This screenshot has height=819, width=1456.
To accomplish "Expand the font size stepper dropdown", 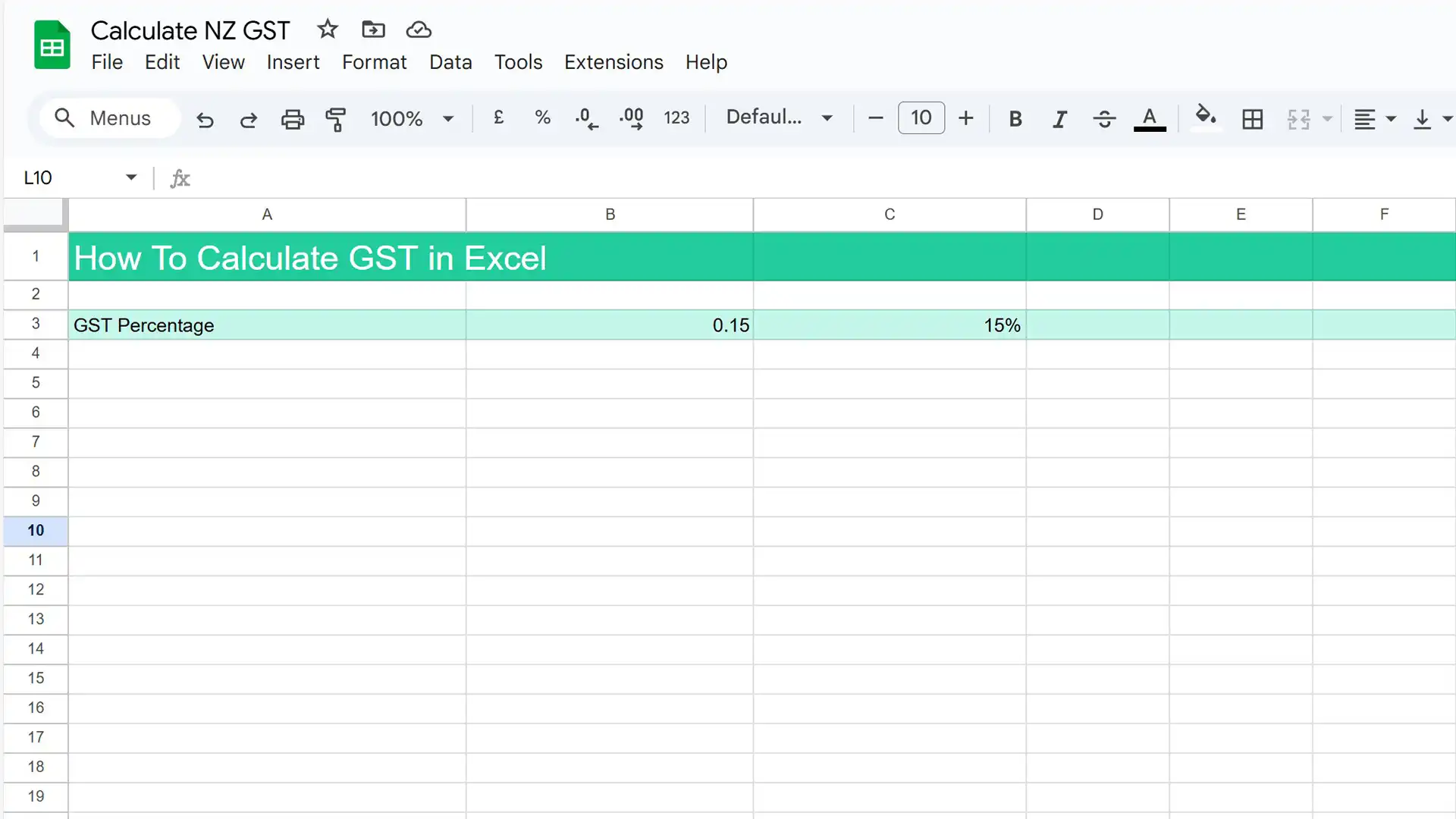I will (920, 117).
